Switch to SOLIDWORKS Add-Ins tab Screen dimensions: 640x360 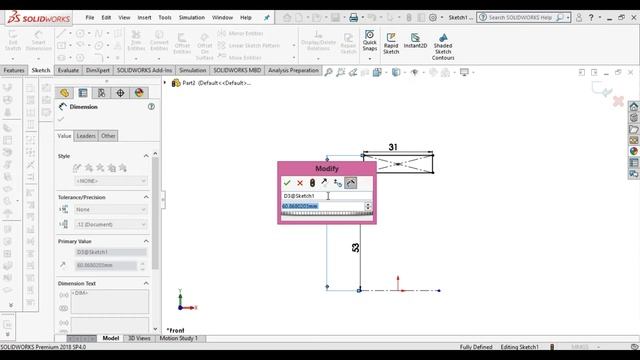click(144, 70)
